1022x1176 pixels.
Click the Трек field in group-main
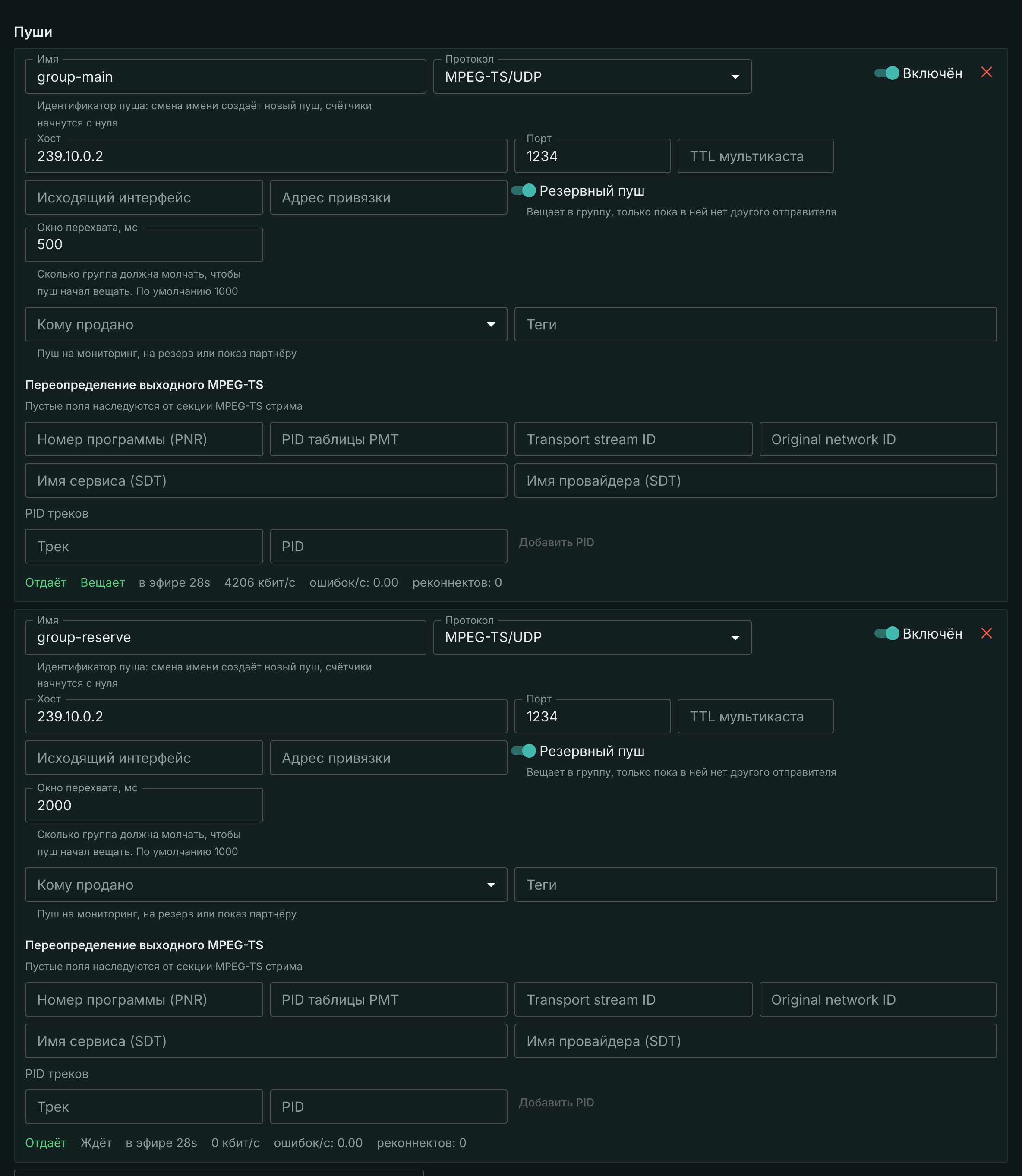click(x=144, y=546)
